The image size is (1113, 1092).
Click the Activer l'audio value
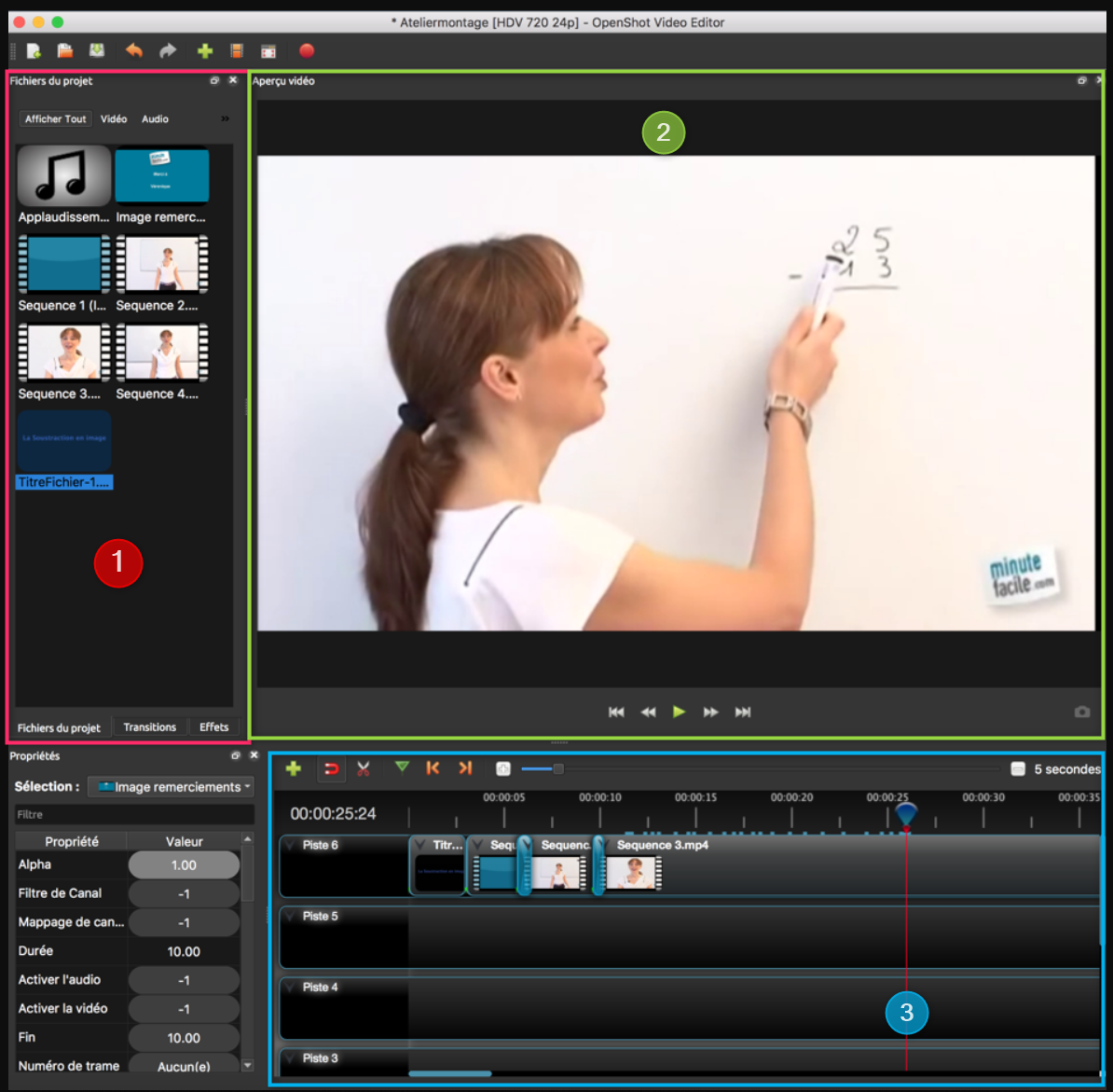coord(184,980)
